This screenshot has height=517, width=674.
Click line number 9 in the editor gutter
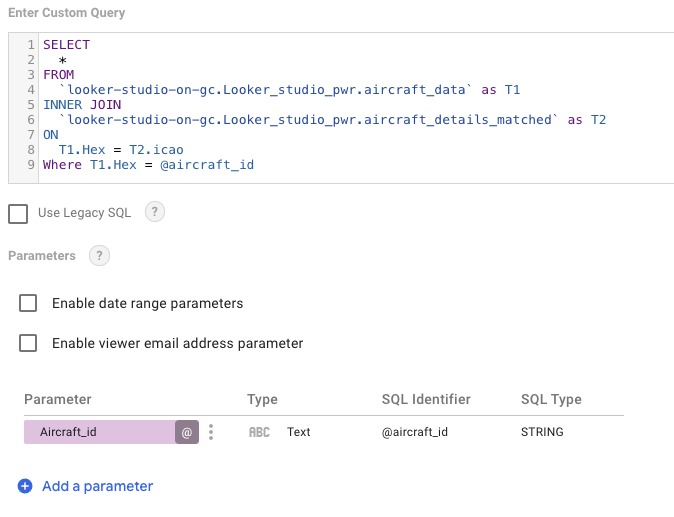pyautogui.click(x=31, y=165)
